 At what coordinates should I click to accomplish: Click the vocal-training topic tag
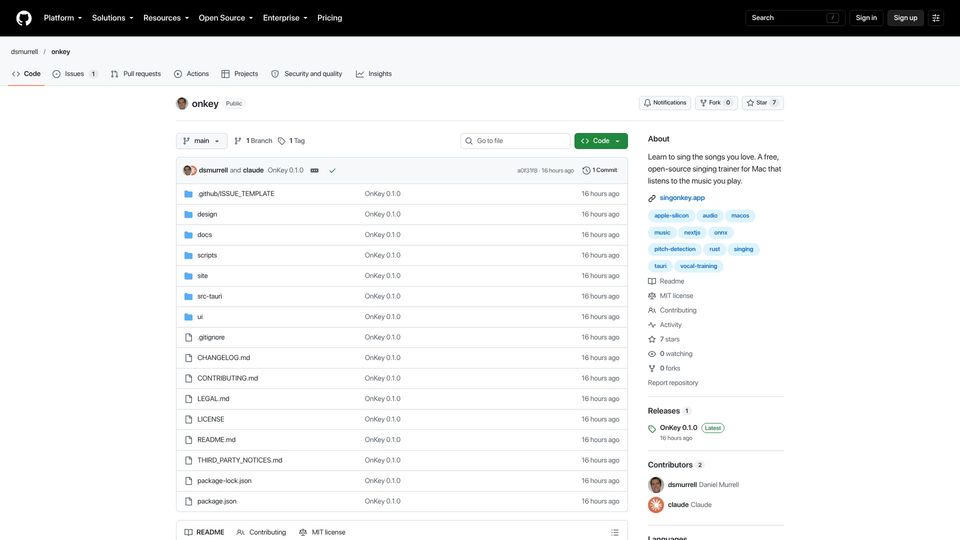[x=698, y=266]
